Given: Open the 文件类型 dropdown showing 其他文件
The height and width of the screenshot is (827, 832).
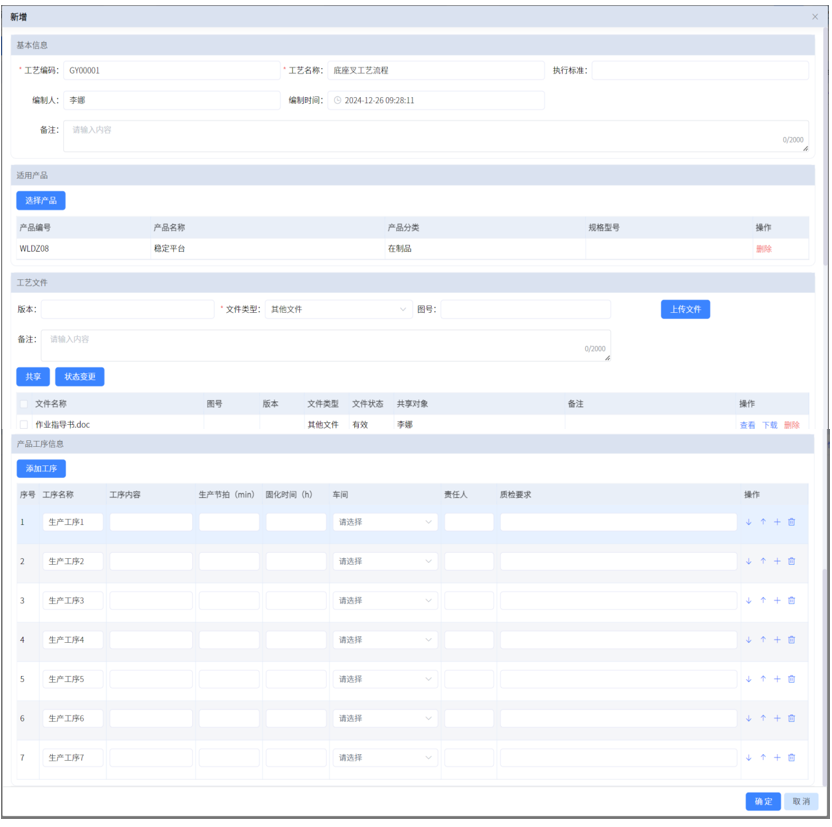Looking at the screenshot, I should [339, 309].
